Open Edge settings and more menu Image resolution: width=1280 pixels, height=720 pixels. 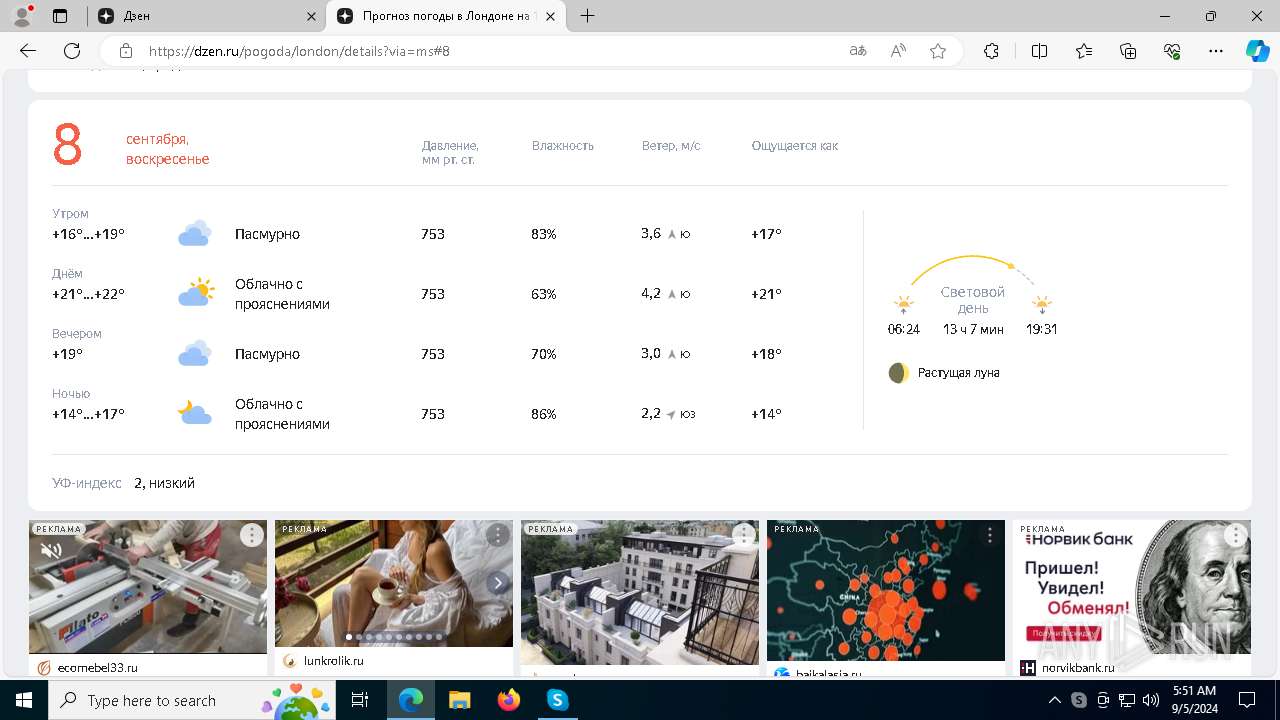tap(1216, 51)
